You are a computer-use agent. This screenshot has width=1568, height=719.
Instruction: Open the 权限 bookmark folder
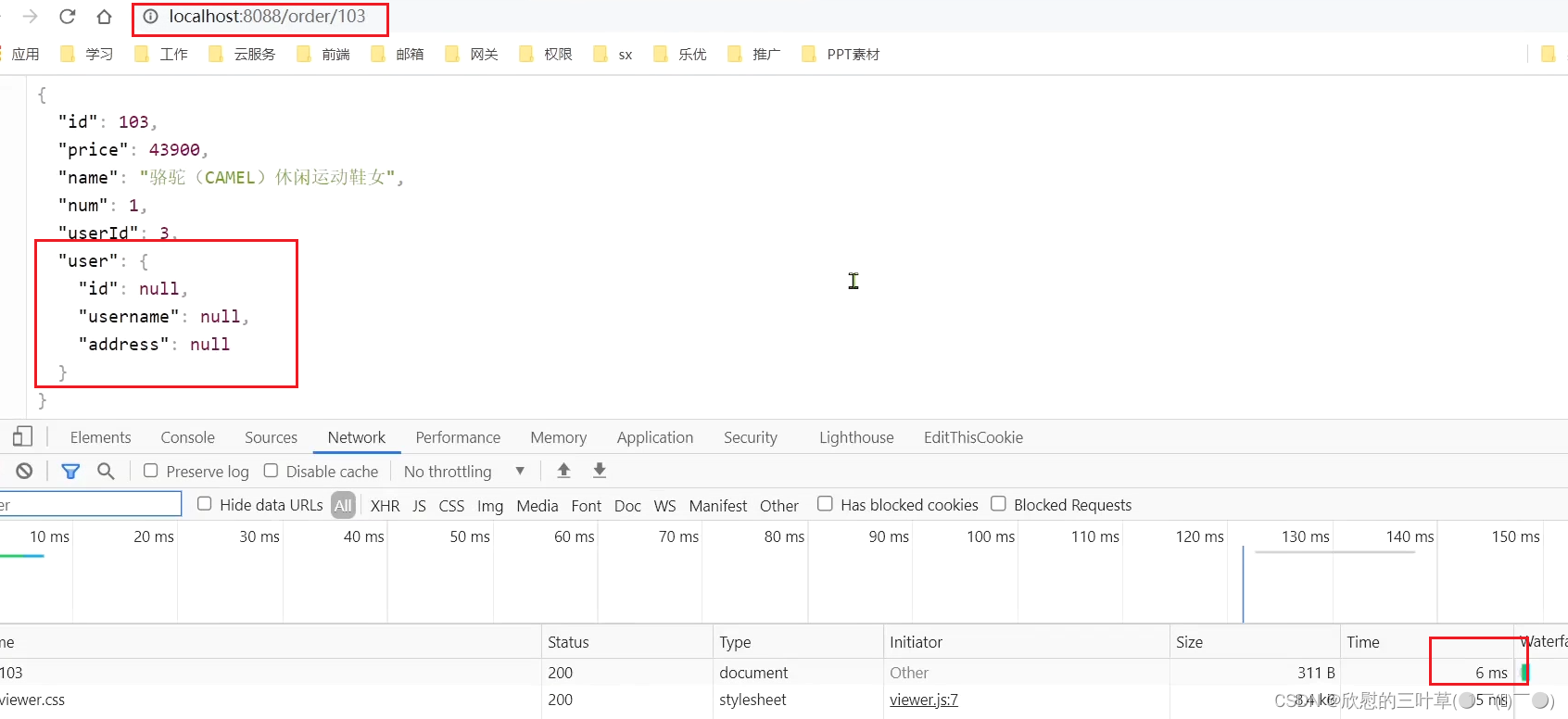tap(546, 54)
